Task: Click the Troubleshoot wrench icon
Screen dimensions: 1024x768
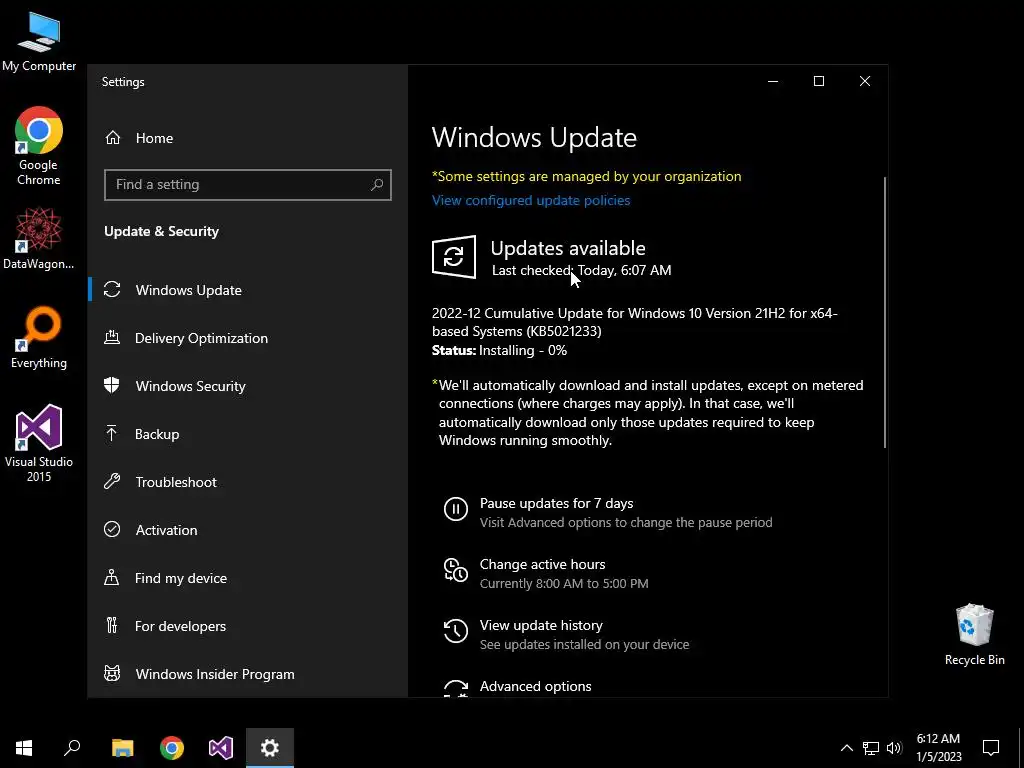Action: (112, 481)
